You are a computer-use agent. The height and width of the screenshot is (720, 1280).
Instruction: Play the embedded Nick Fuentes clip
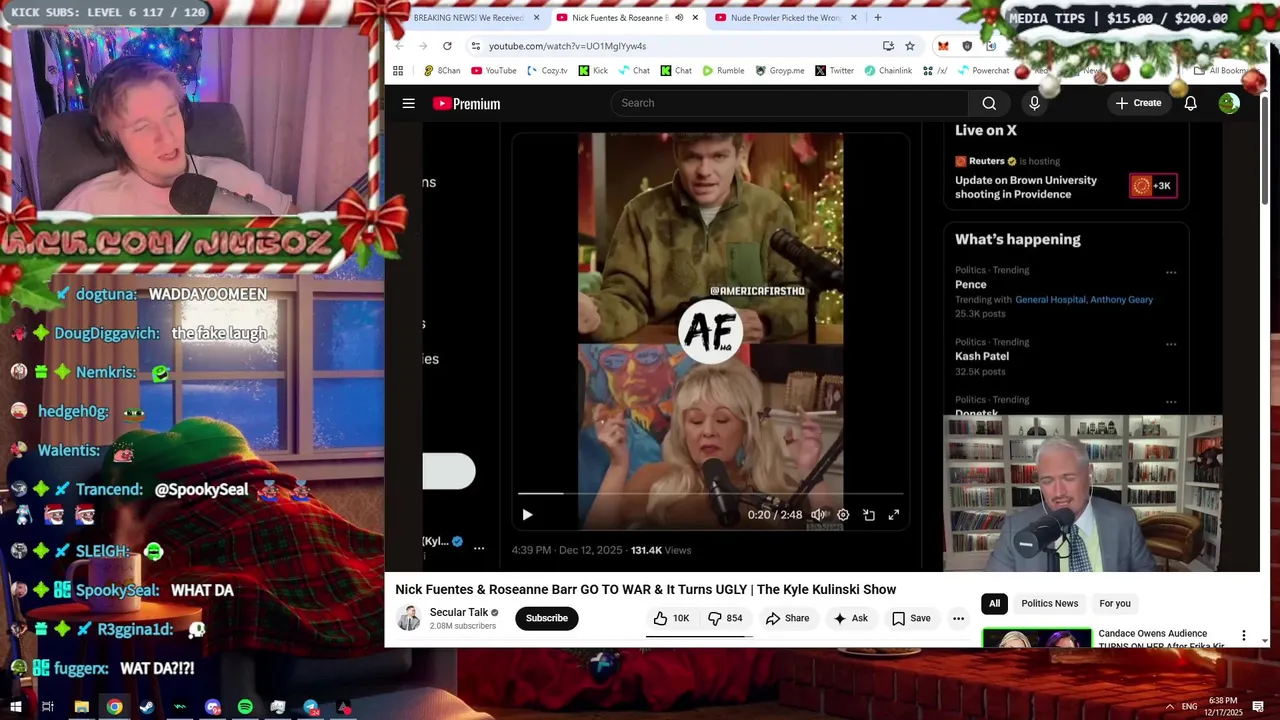pyautogui.click(x=527, y=515)
